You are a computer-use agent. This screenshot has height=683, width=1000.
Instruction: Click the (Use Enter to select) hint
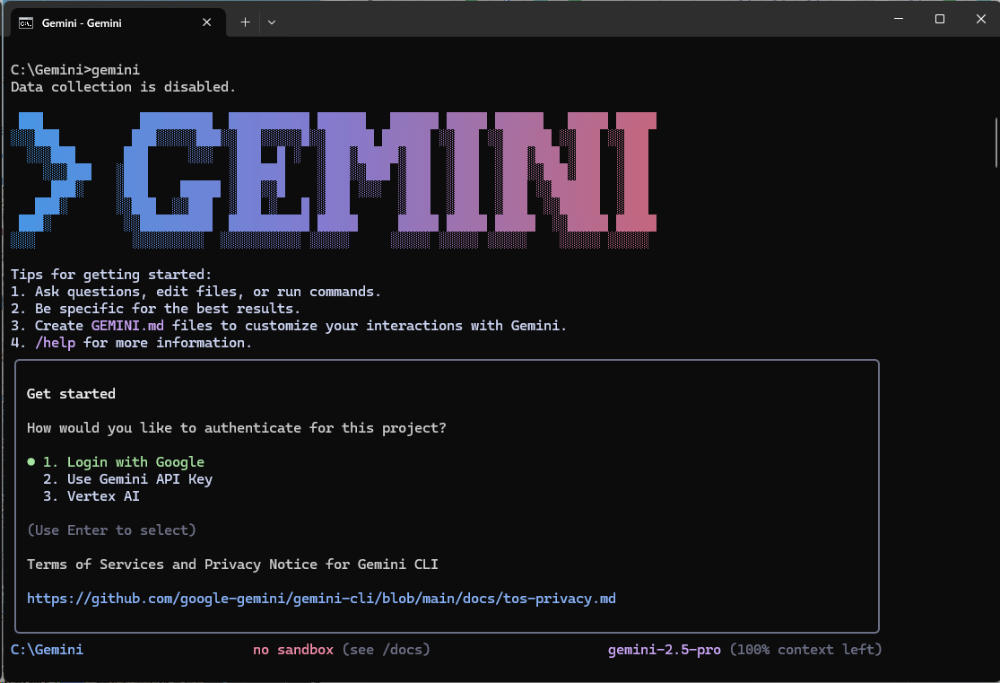click(112, 530)
